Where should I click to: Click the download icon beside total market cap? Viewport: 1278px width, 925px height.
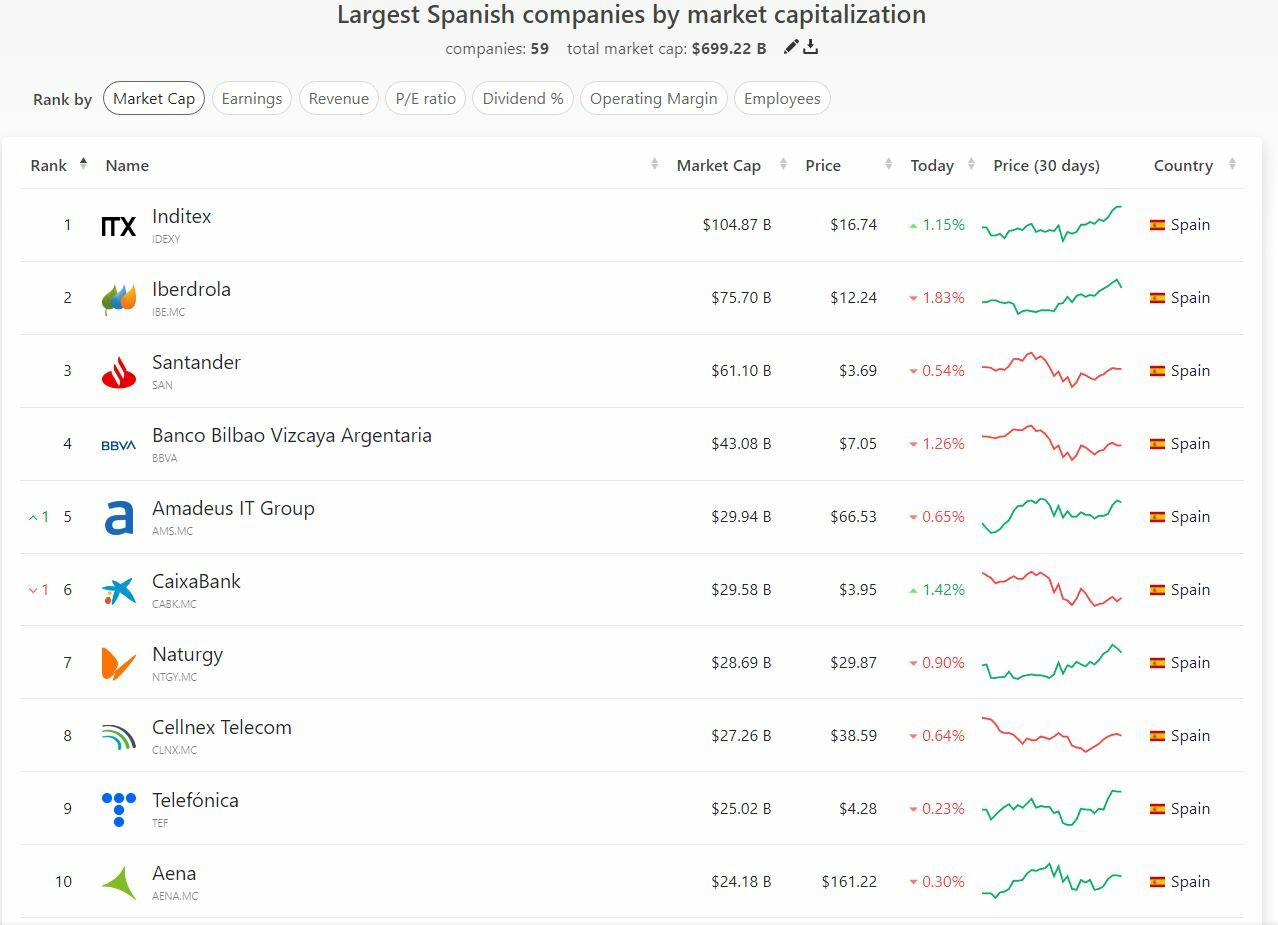(x=811, y=47)
